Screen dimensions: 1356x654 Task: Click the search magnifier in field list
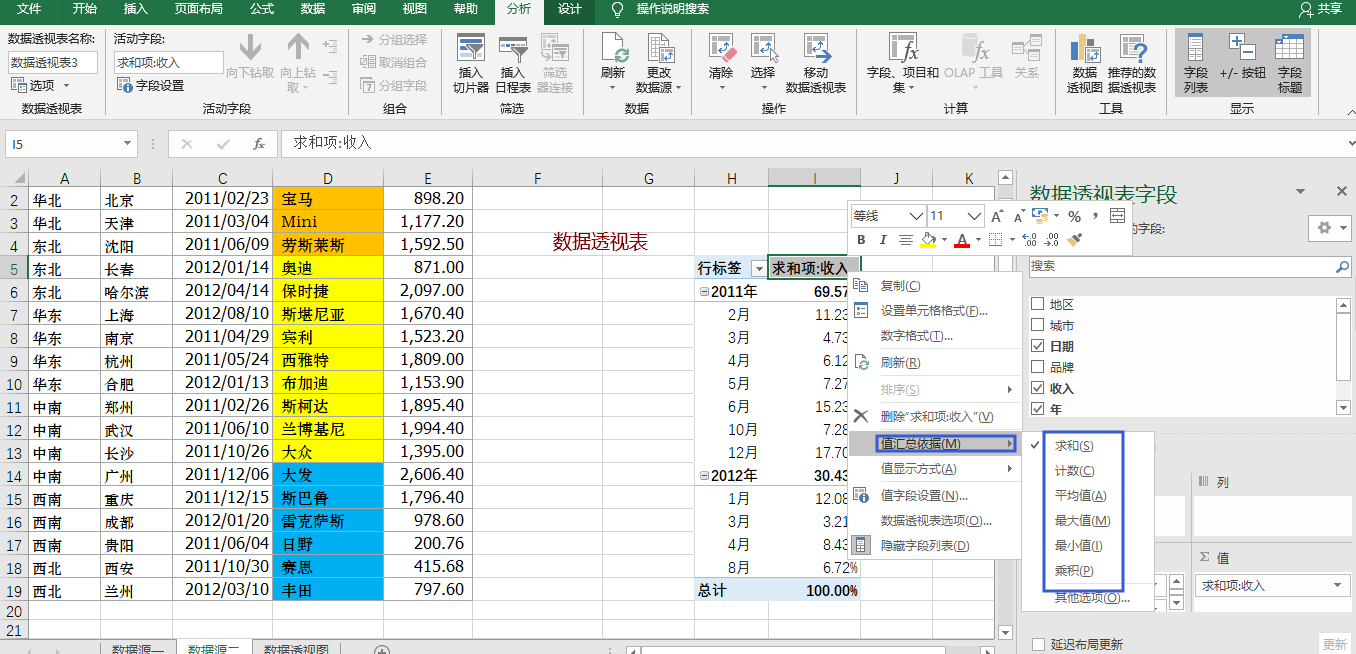tap(1342, 267)
